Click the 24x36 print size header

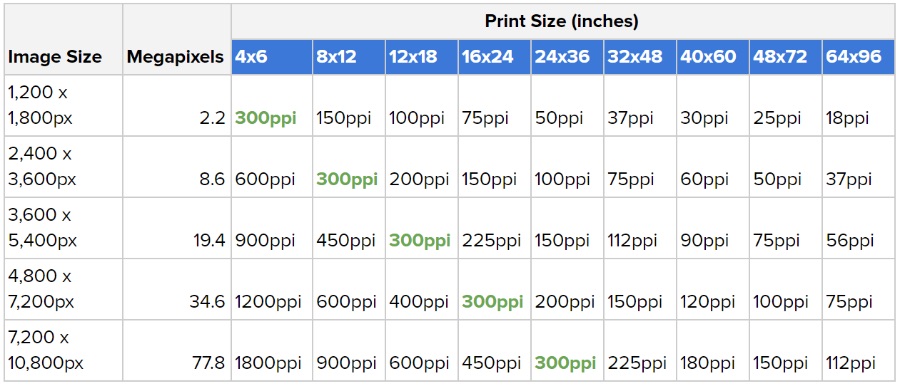pos(568,57)
